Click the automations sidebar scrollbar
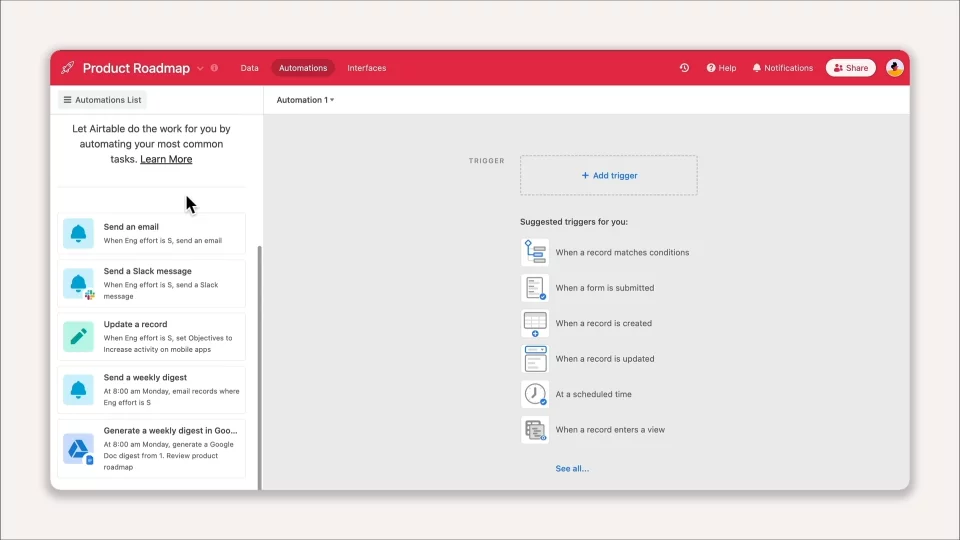 [260, 367]
